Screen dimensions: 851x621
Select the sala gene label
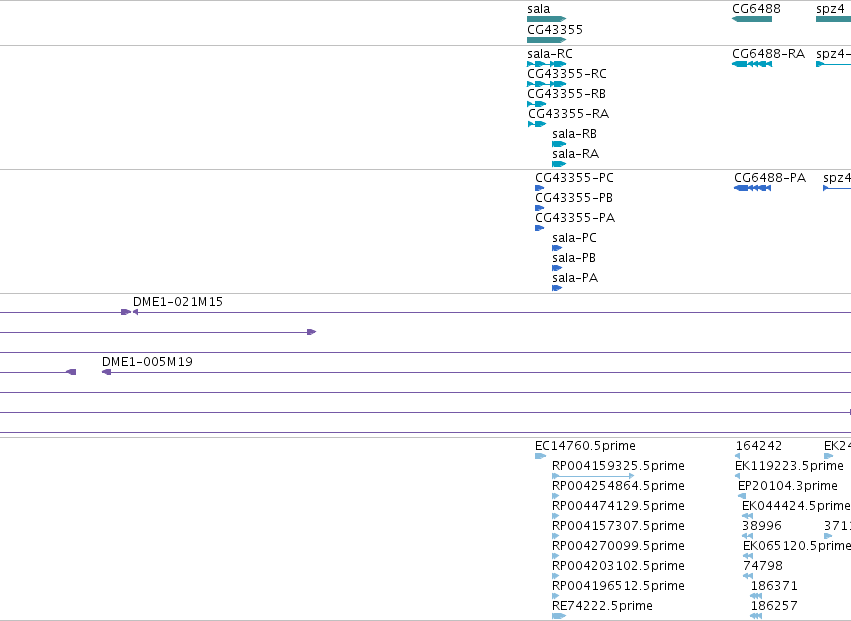538,9
